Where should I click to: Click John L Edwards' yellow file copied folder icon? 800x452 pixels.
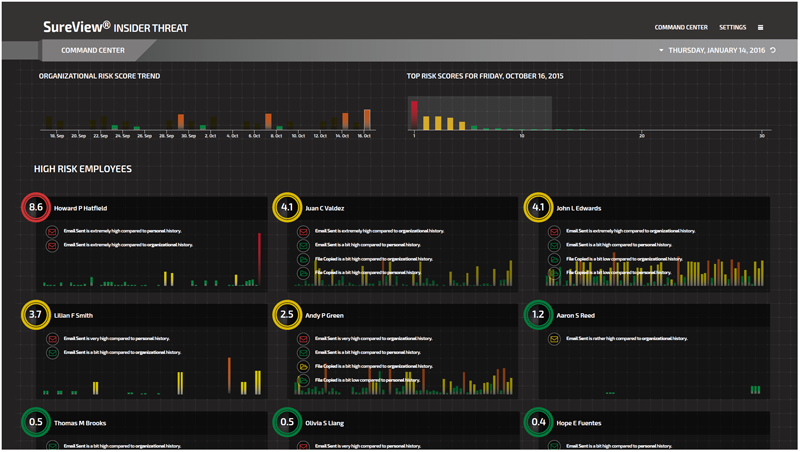(554, 273)
